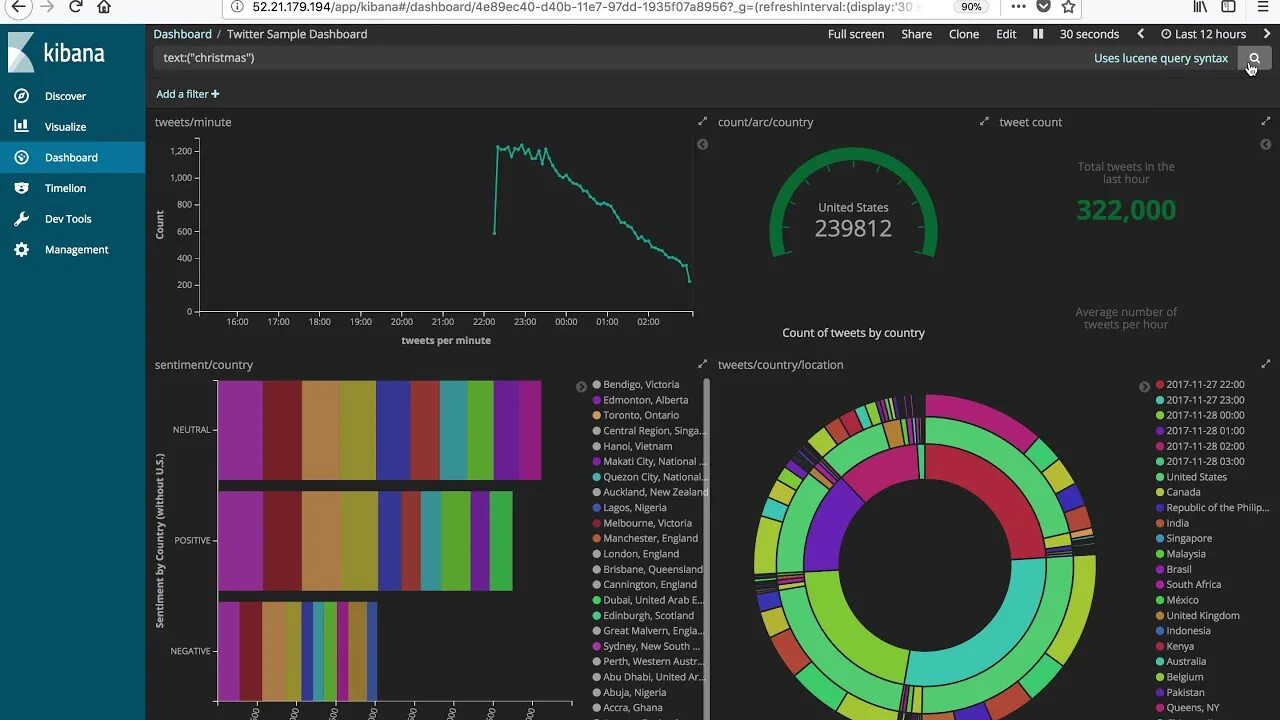This screenshot has width=1280, height=720.
Task: Open the Last 12 hours time picker
Action: (x=1203, y=34)
